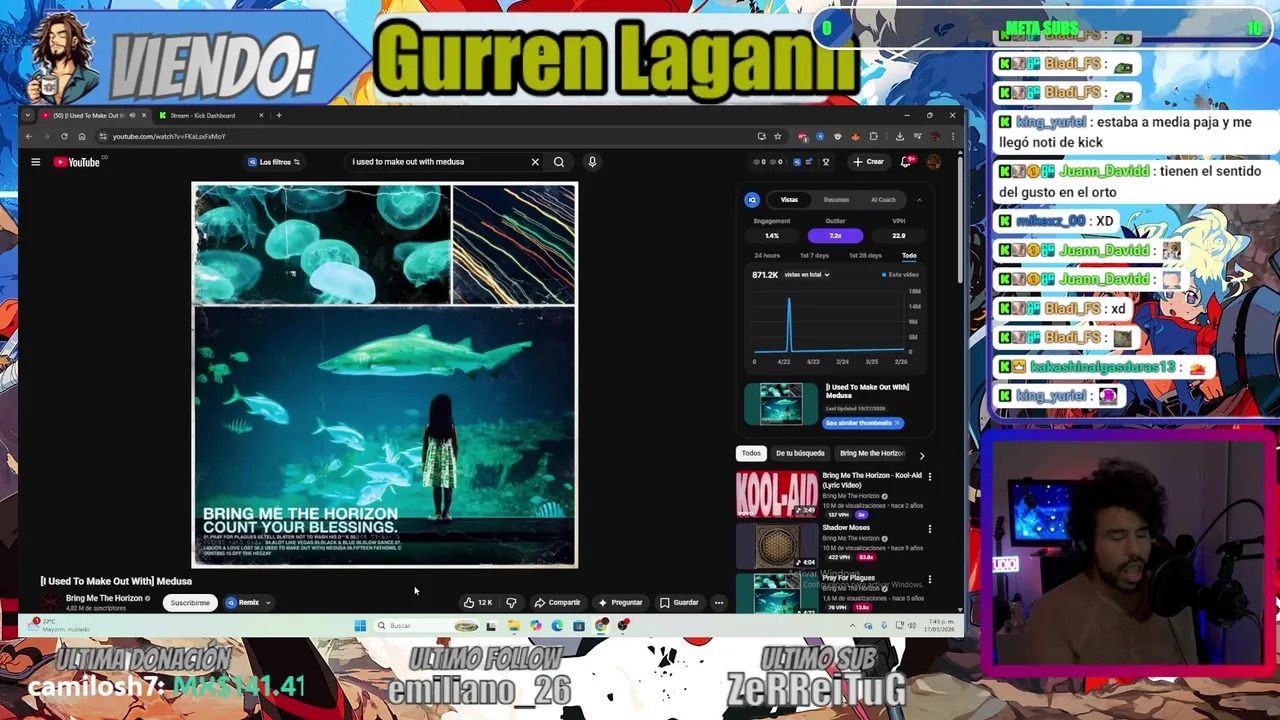
Task: Open the taskbar clock and date
Action: (941, 626)
